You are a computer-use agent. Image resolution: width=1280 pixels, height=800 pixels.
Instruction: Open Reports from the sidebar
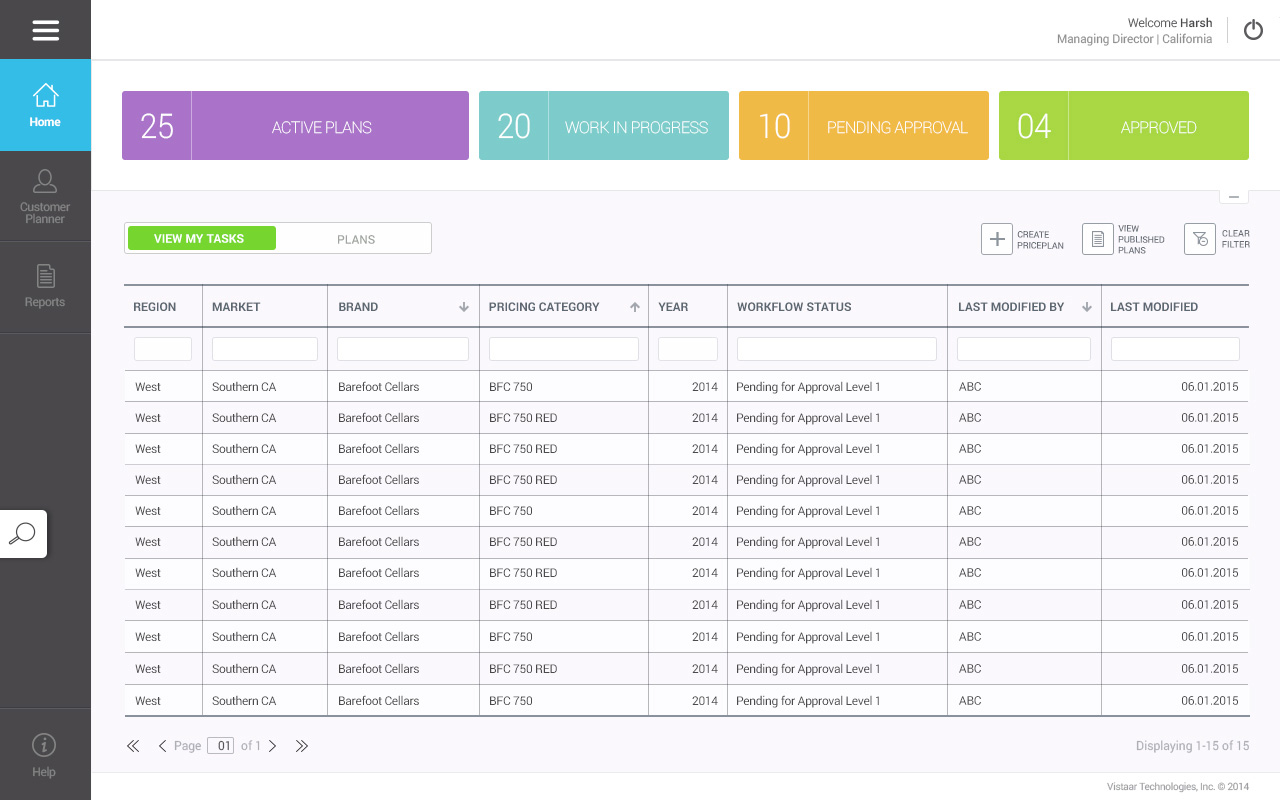pyautogui.click(x=45, y=287)
